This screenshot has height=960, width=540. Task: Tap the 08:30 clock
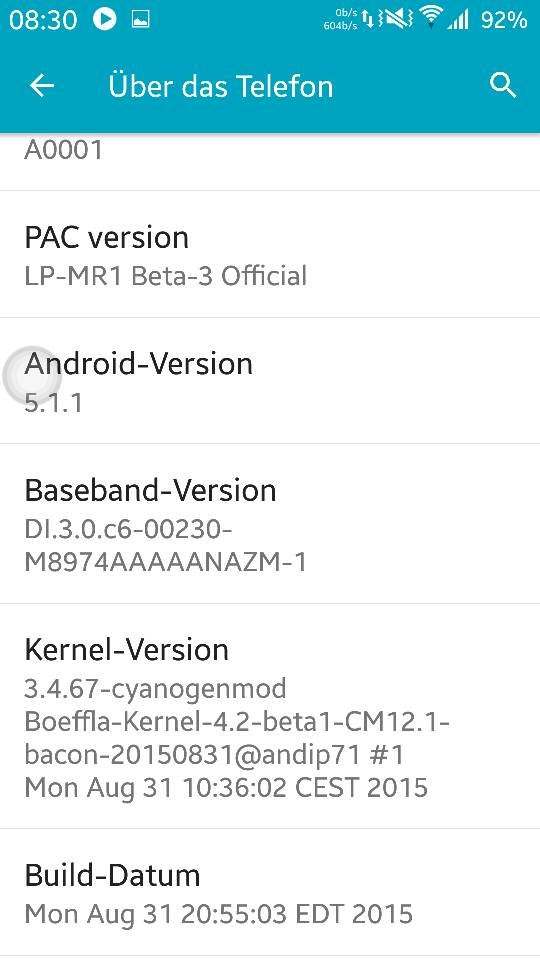(x=43, y=20)
